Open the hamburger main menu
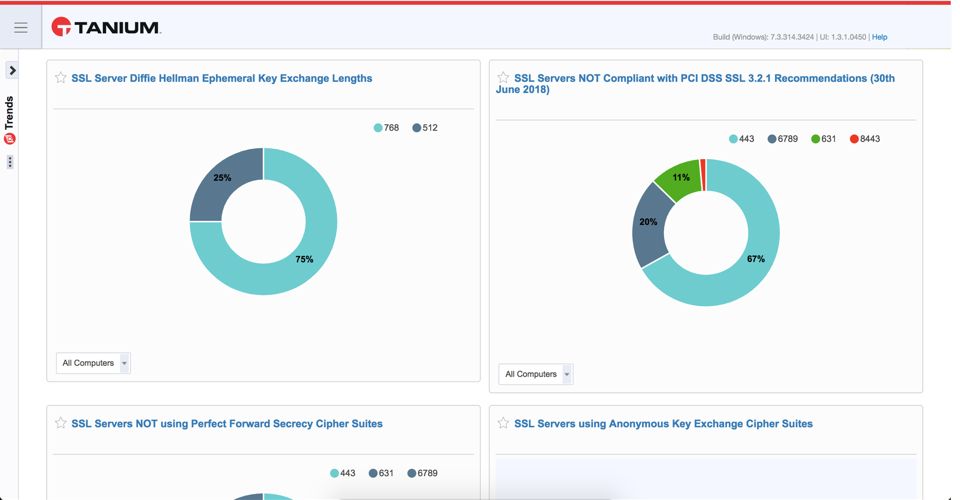 tap(21, 28)
